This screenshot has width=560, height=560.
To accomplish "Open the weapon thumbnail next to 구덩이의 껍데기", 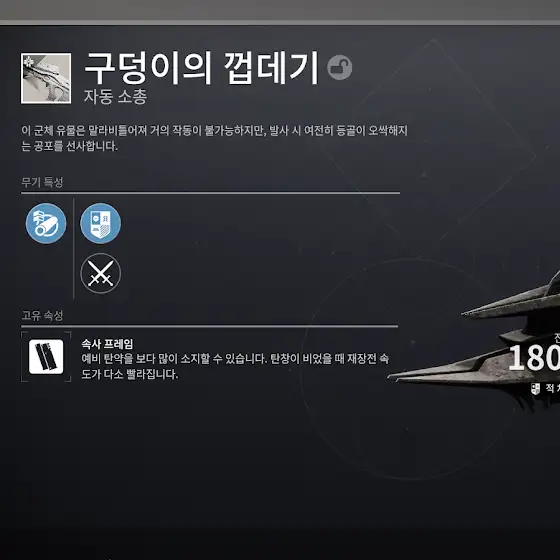I will click(x=46, y=78).
